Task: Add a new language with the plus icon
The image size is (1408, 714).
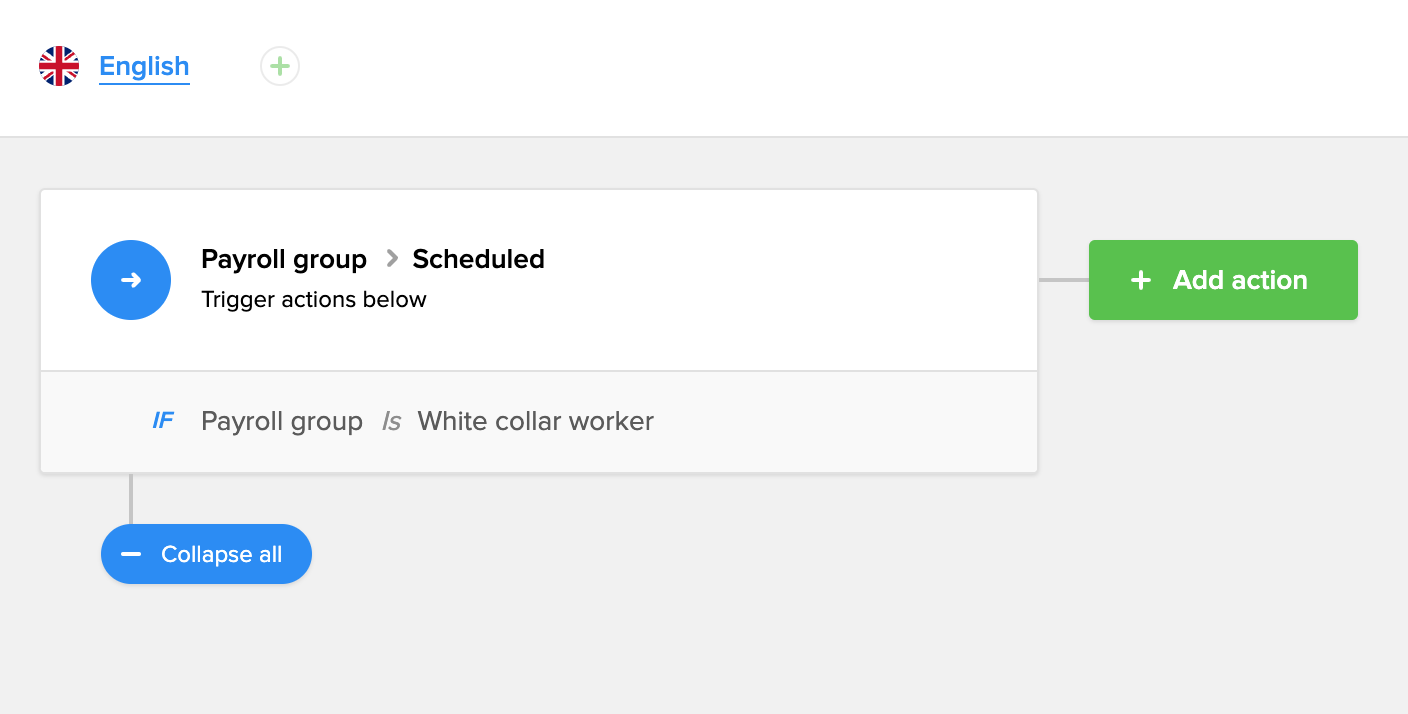Action: 280,66
